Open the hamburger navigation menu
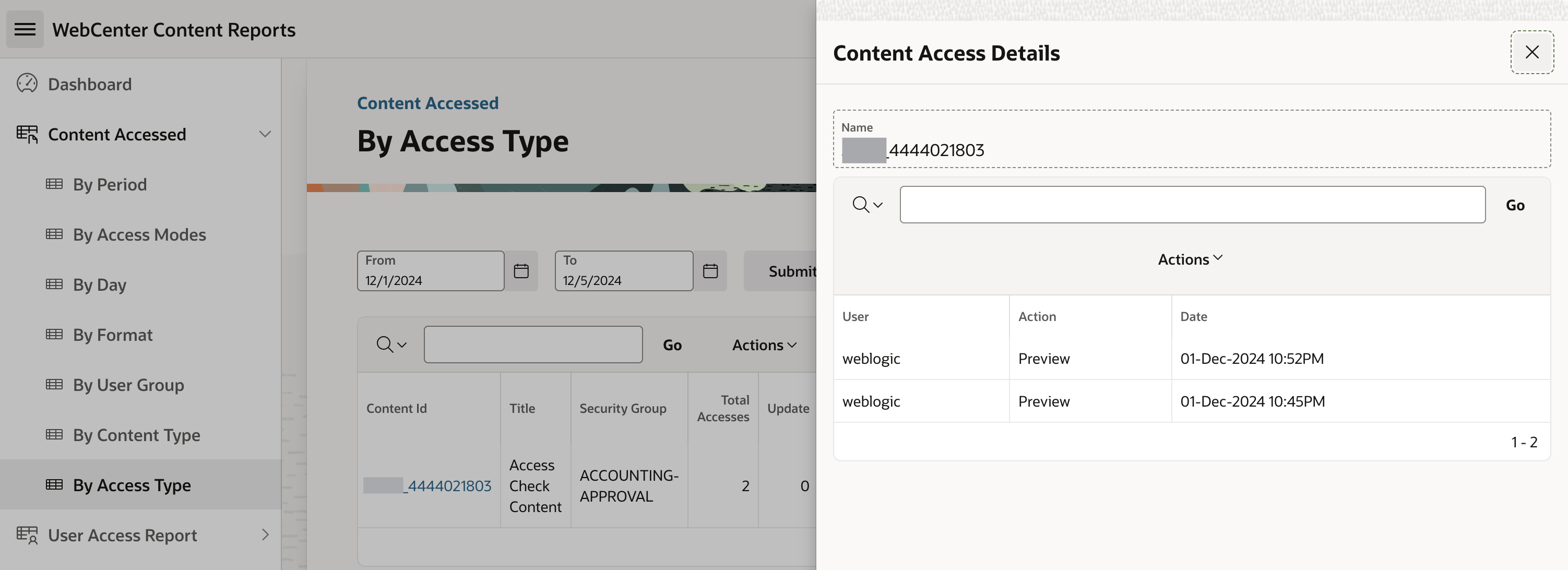 click(25, 29)
